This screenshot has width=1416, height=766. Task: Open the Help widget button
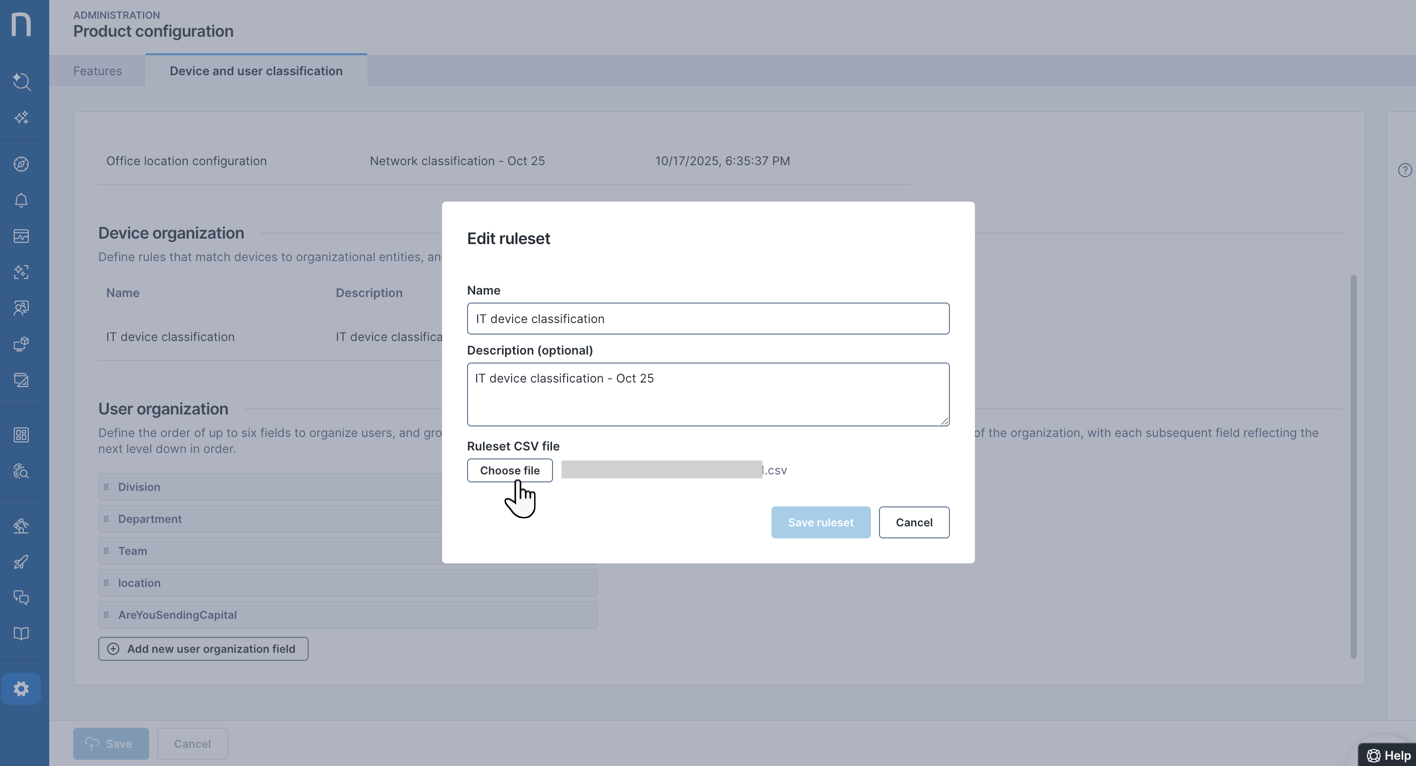click(x=1388, y=755)
